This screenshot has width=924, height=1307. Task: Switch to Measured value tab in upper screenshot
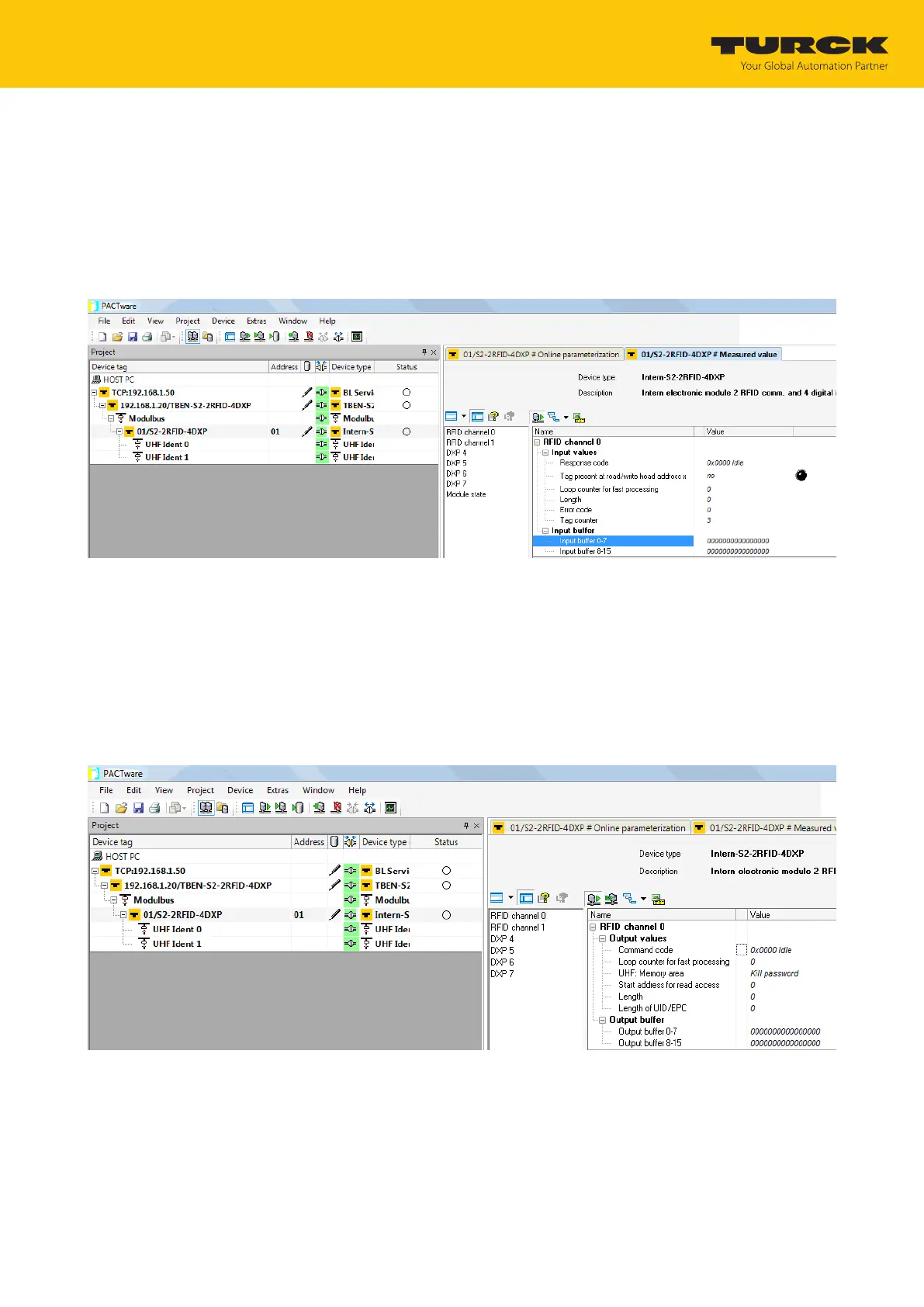coord(703,354)
